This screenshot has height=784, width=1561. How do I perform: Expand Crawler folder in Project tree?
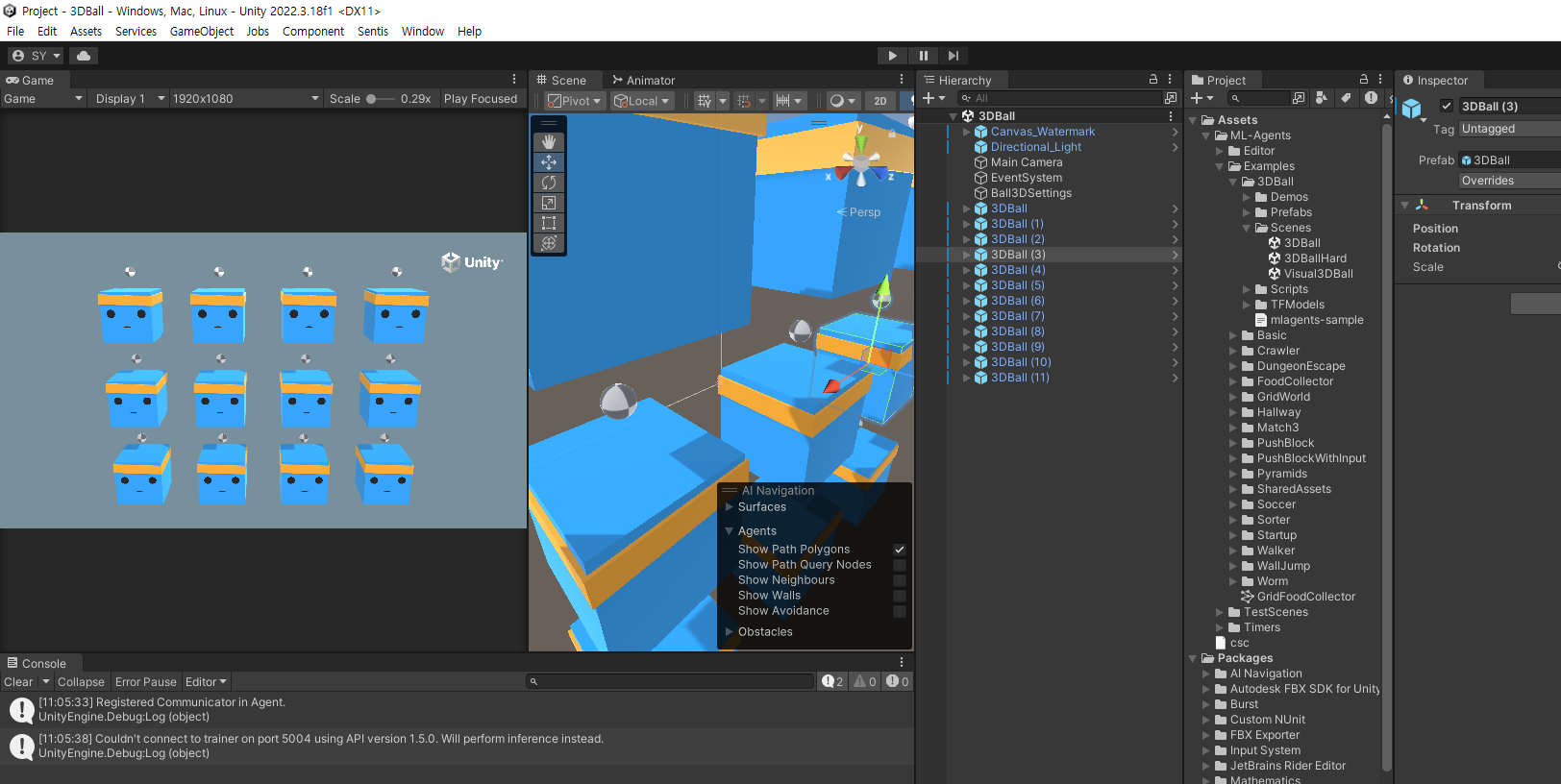click(x=1233, y=351)
